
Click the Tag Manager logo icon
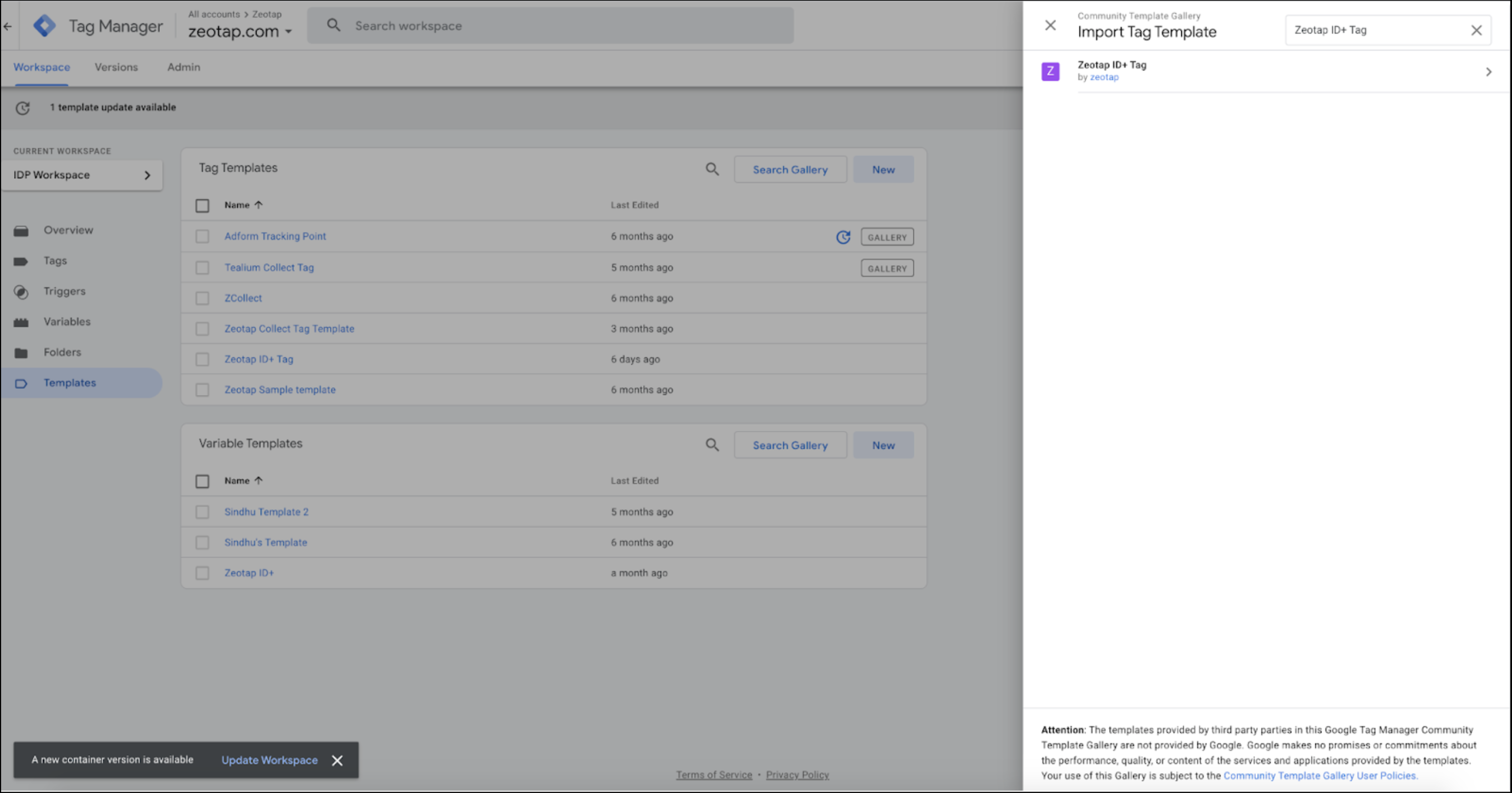point(44,26)
